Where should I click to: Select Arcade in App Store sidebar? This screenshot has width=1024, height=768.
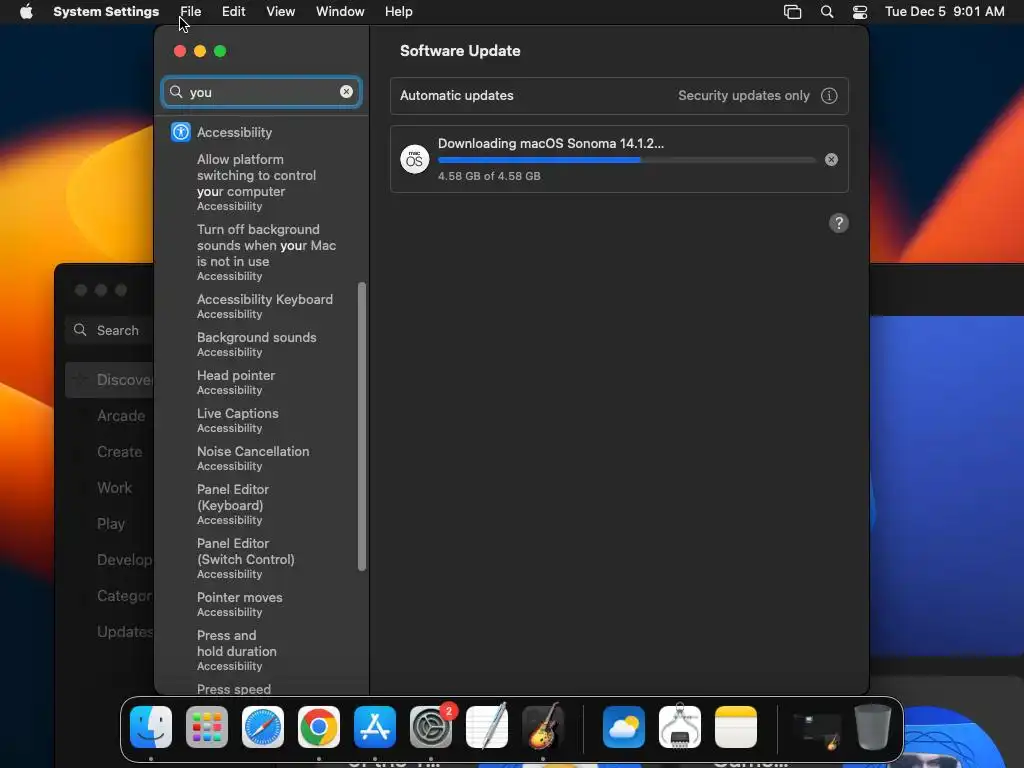[121, 416]
